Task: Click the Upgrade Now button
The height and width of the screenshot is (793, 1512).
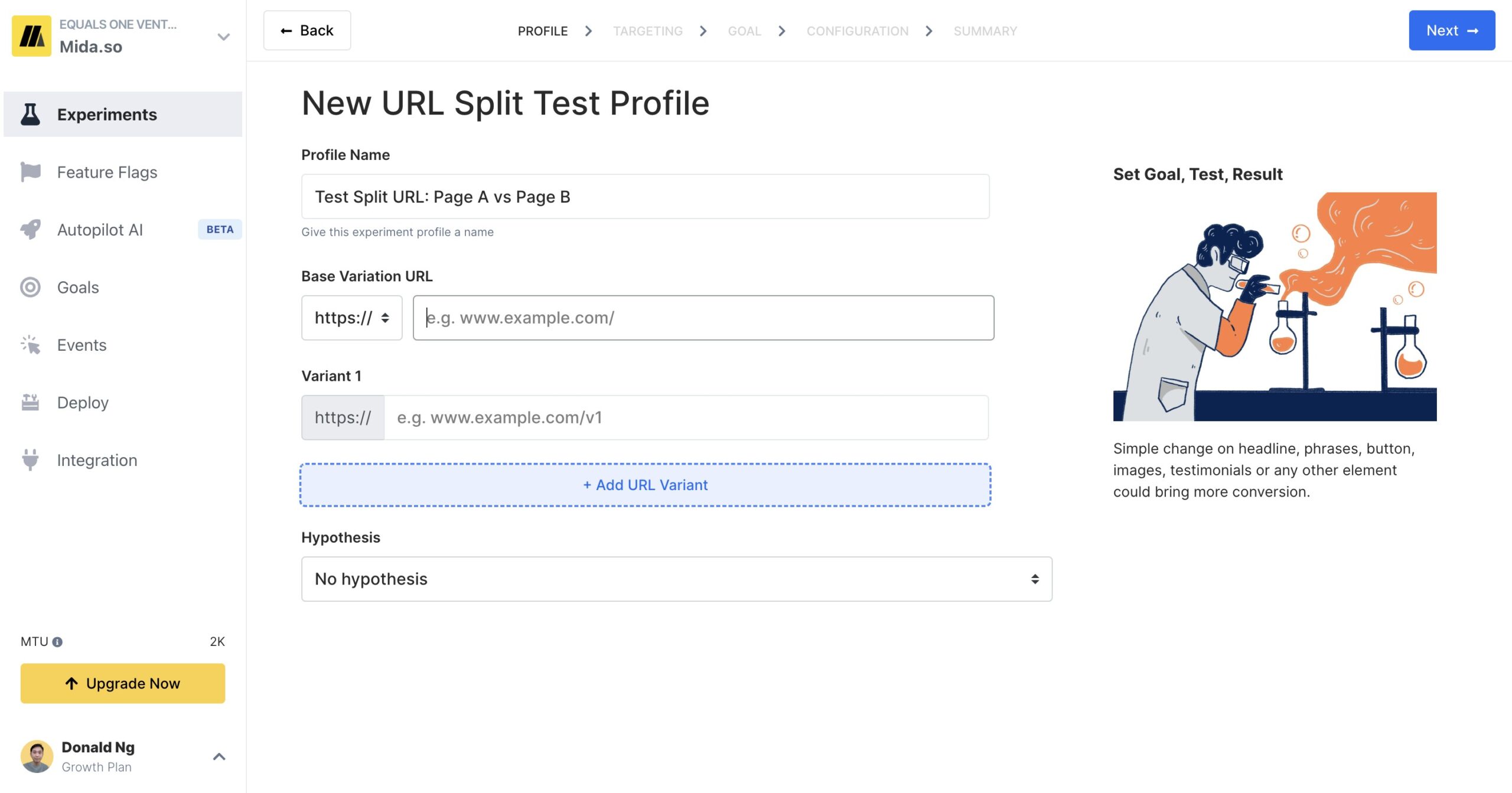Action: point(123,683)
